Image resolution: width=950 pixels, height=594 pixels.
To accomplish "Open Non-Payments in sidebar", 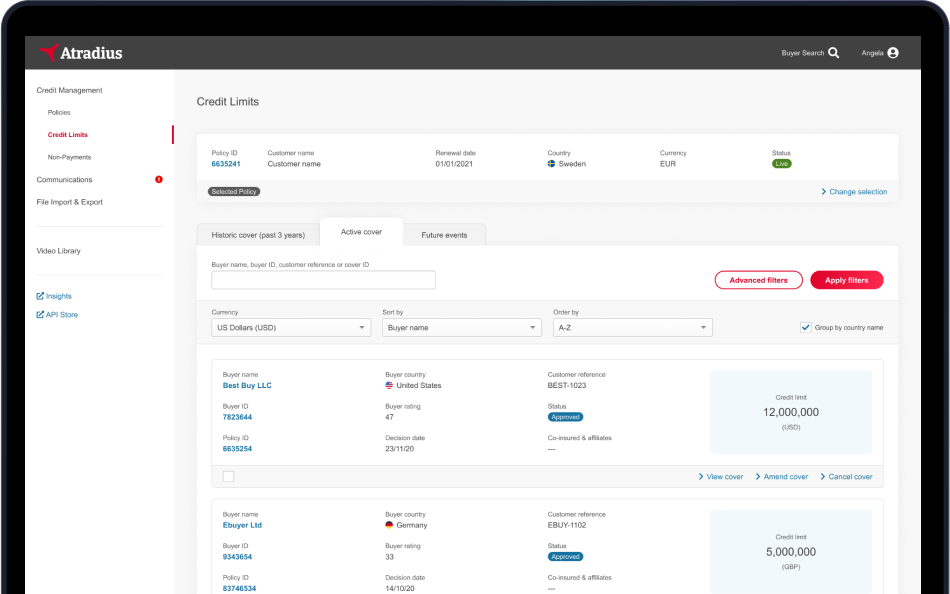I will [70, 157].
